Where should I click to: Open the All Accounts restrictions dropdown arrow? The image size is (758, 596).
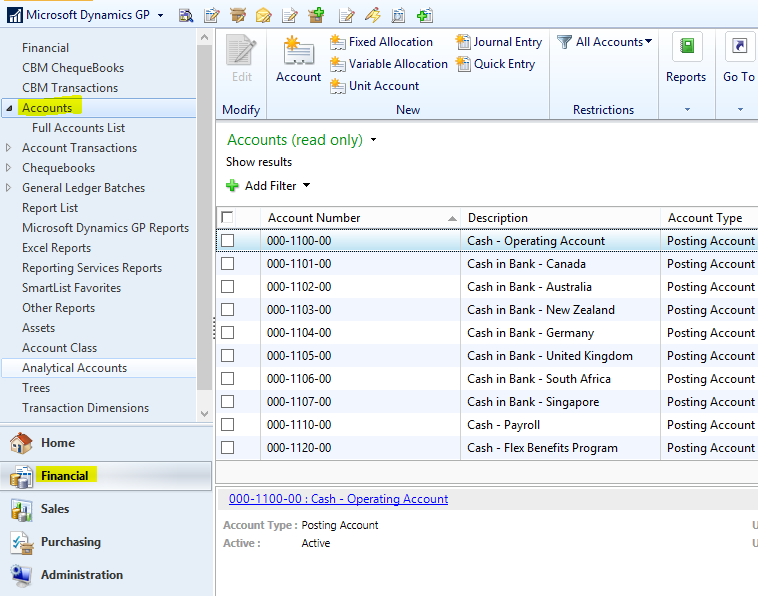pos(649,41)
